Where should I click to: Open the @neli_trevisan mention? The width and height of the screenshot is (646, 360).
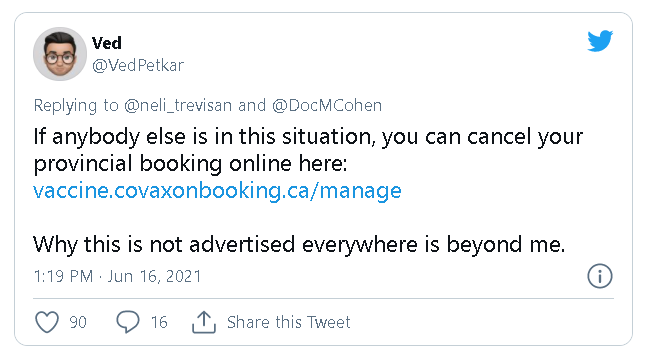tap(178, 105)
